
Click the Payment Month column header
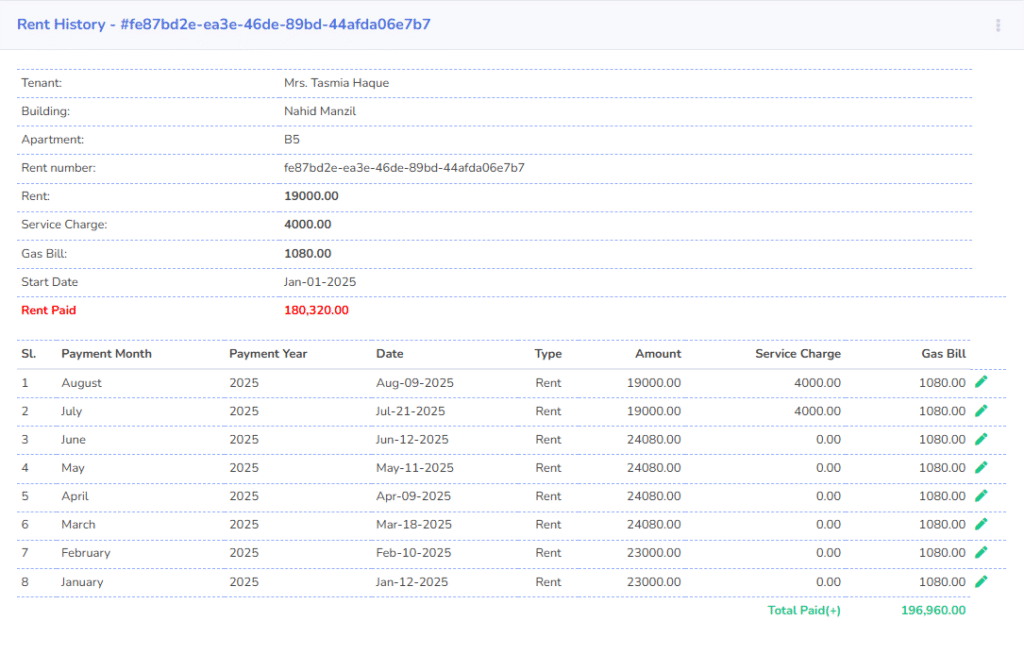(106, 353)
